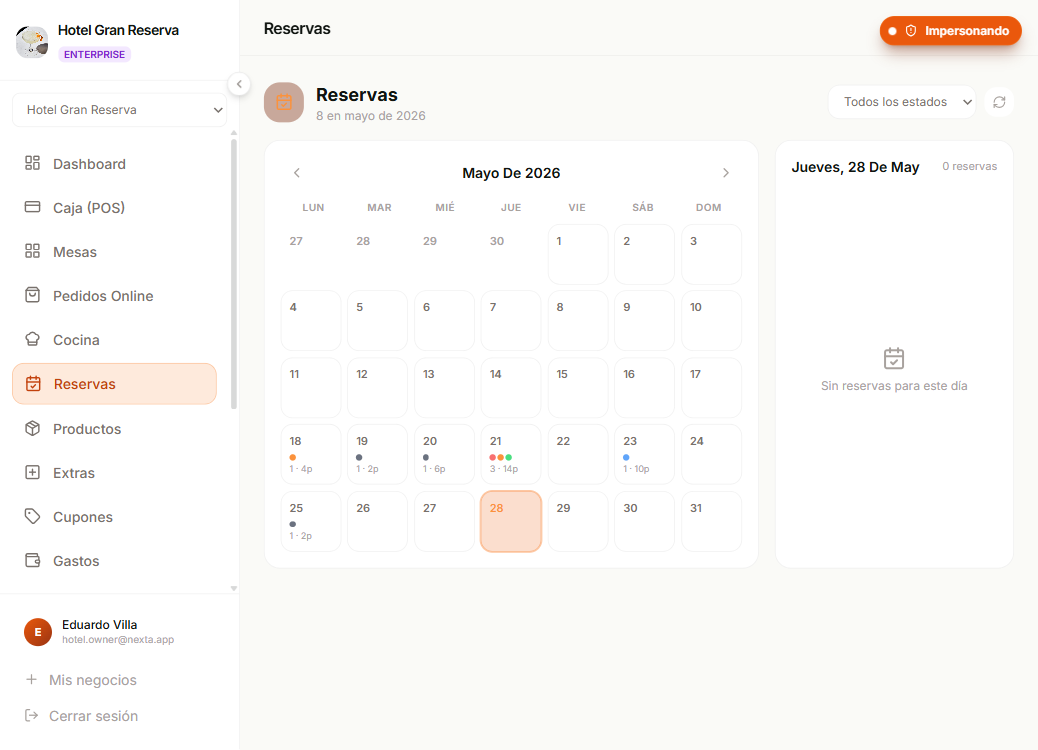
Task: Select May 22 in the calendar
Action: pyautogui.click(x=578, y=454)
